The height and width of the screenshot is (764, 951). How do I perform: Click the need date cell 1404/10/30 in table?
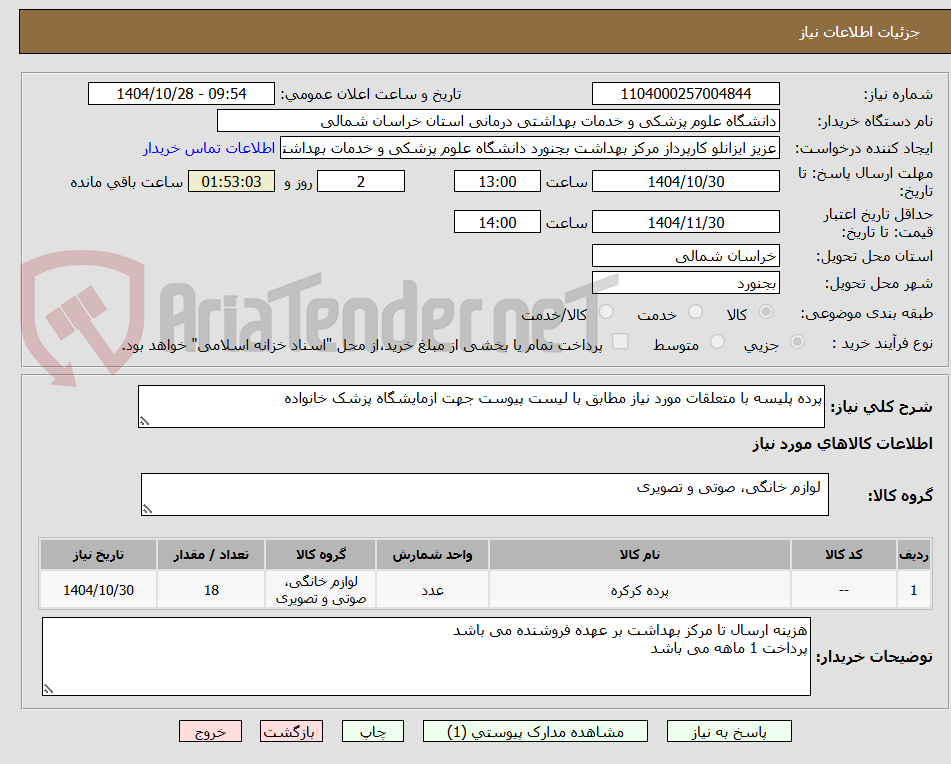[x=98, y=590]
